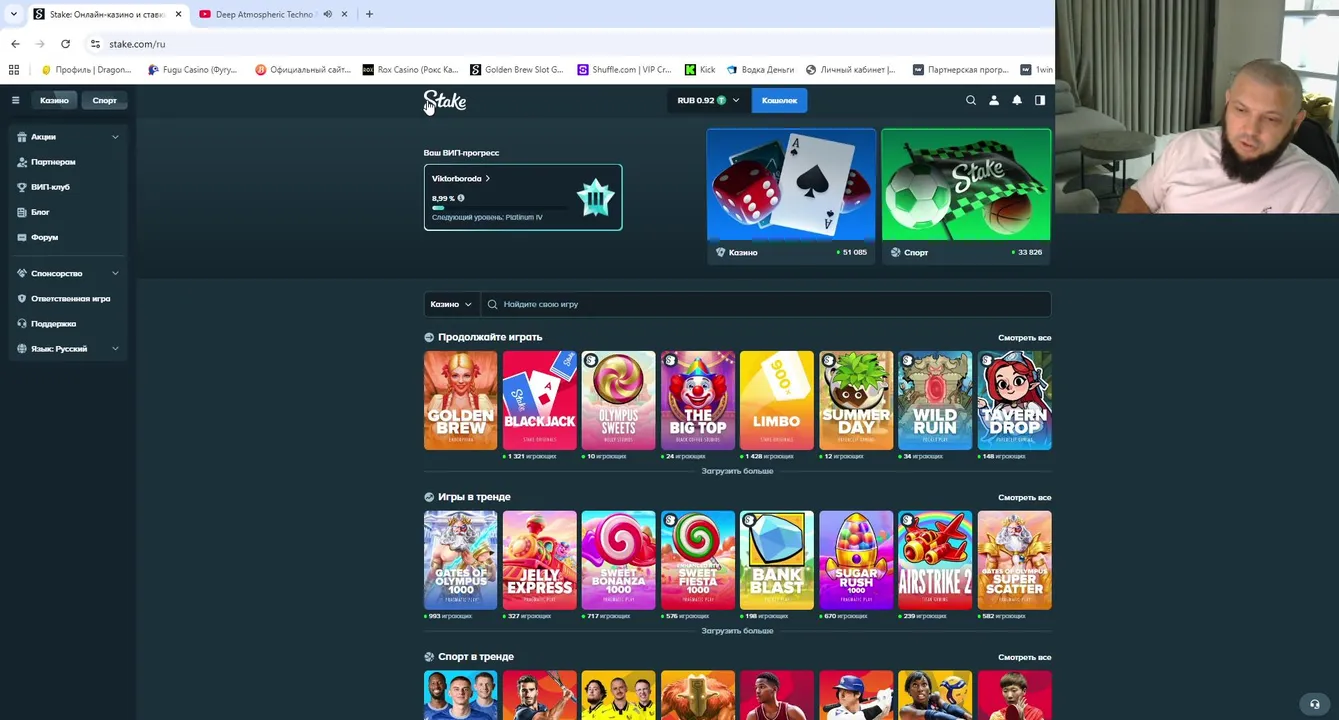Open the Blackjack game tile
The height and width of the screenshot is (720, 1339).
tap(539, 400)
